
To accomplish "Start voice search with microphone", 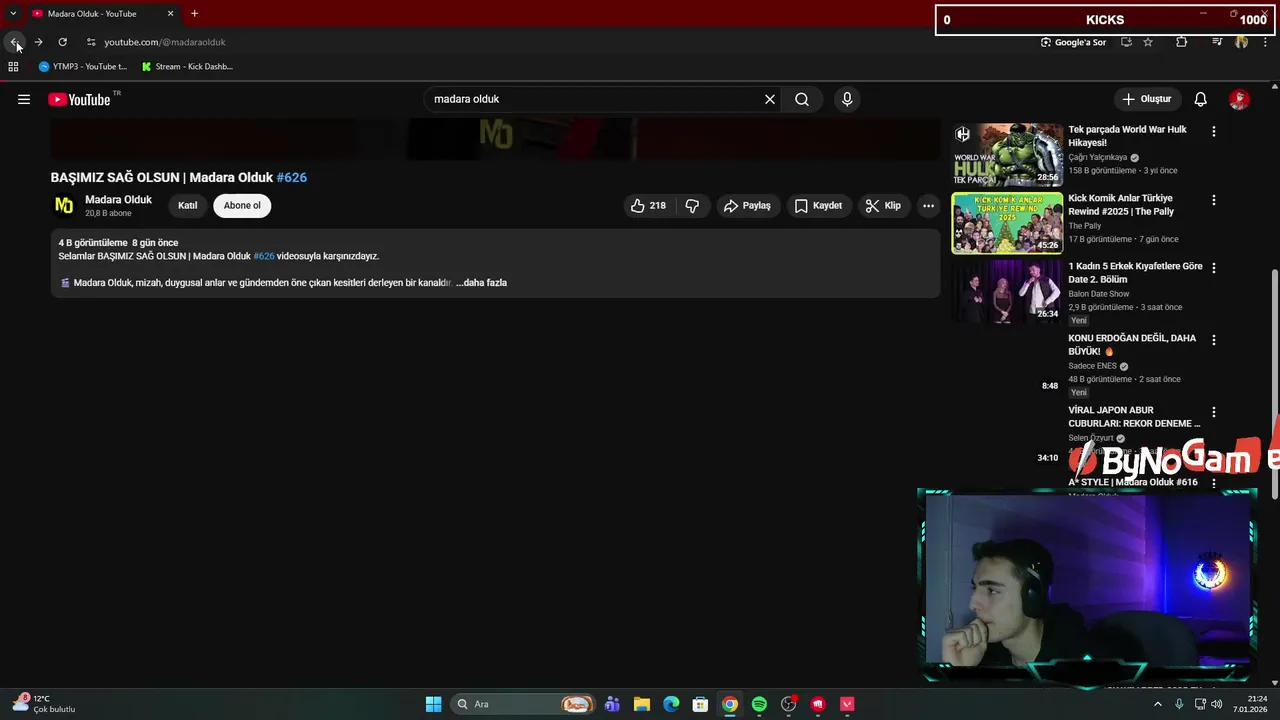I will click(x=847, y=99).
